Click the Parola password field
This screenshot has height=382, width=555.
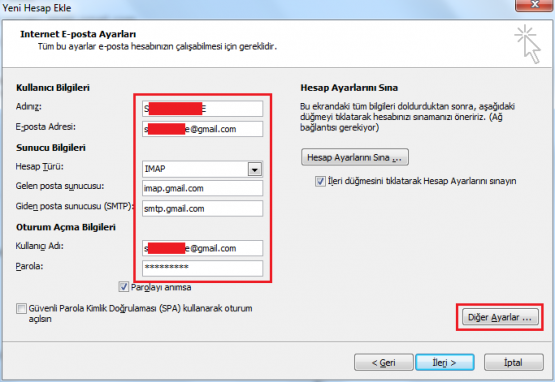tap(202, 268)
